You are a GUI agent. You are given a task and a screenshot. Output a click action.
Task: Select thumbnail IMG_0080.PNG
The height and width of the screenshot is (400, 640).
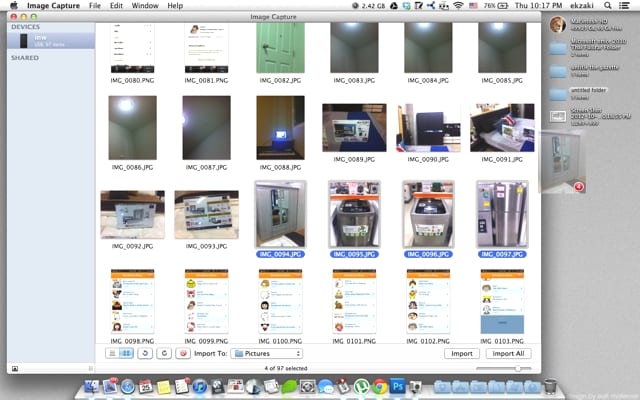click(132, 48)
